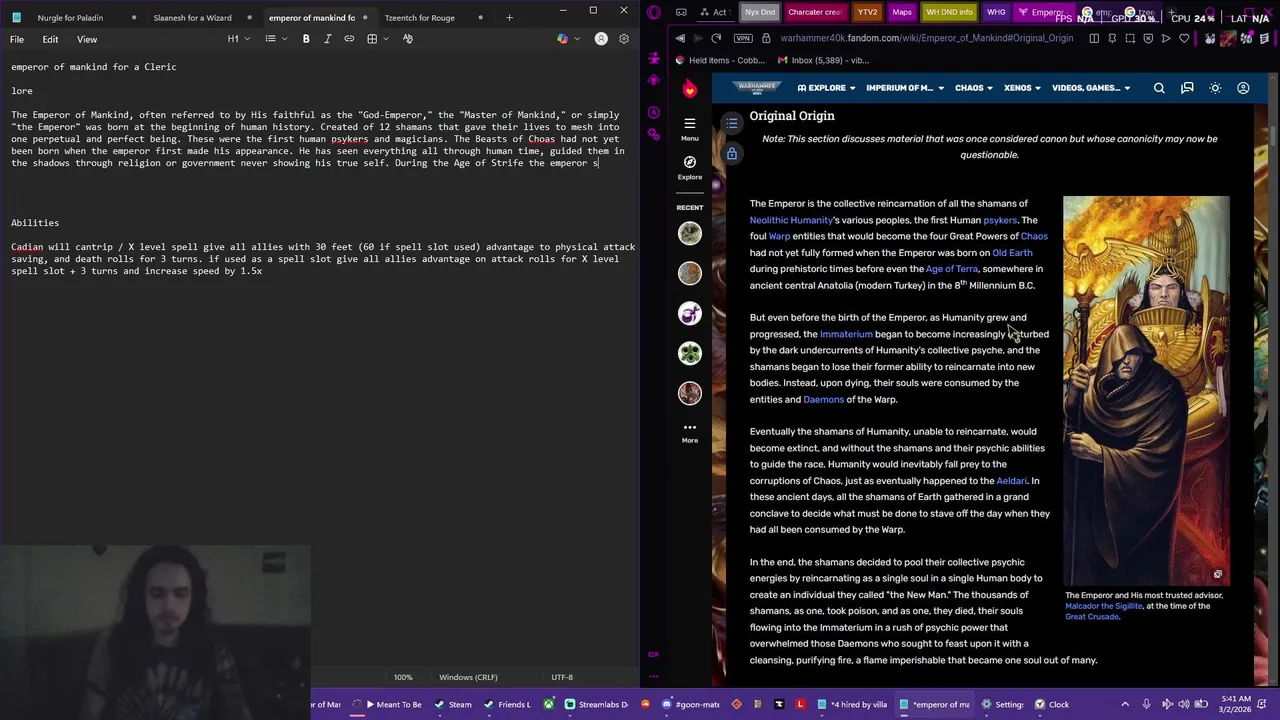Open the list style dropdown
Viewport: 1280px width, 720px height.
coord(275,39)
